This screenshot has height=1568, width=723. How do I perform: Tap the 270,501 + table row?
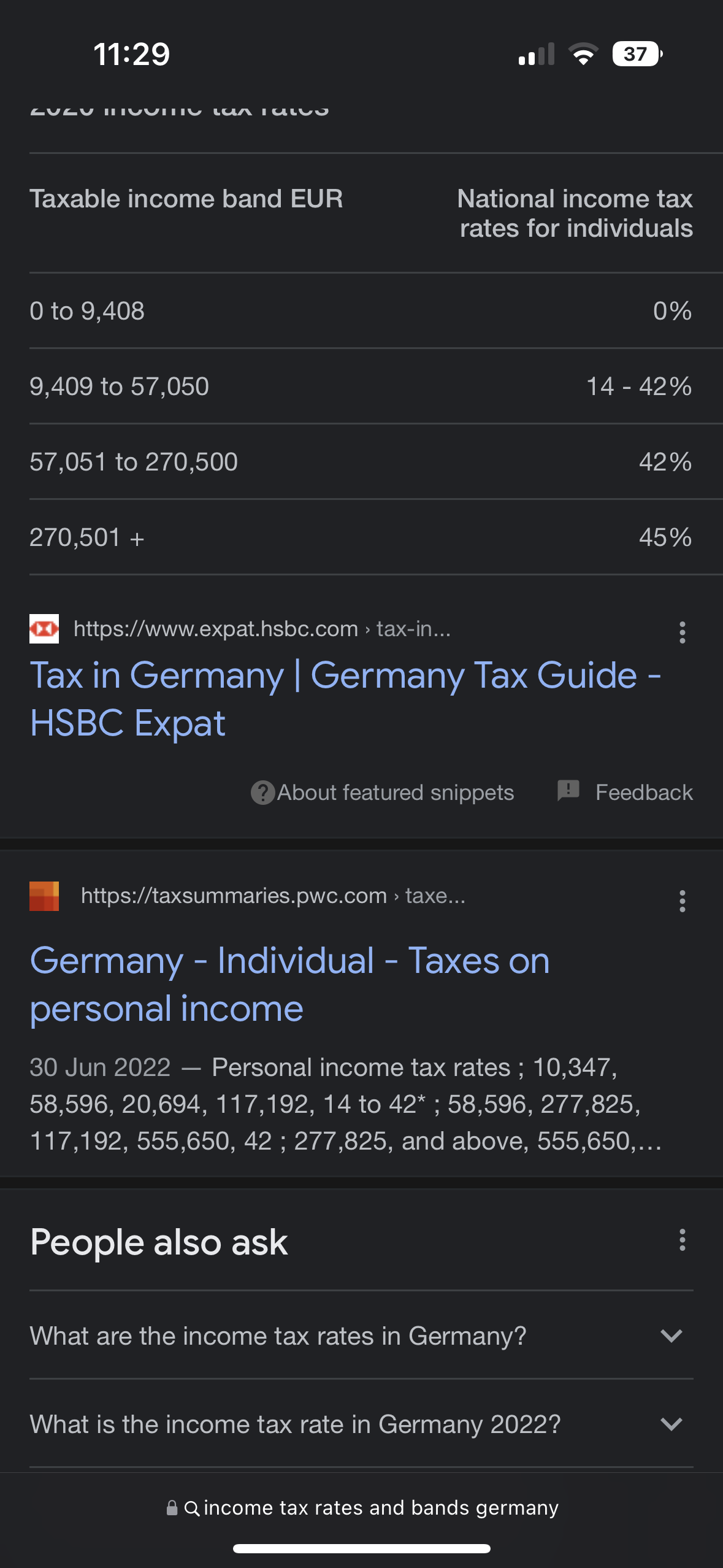361,537
